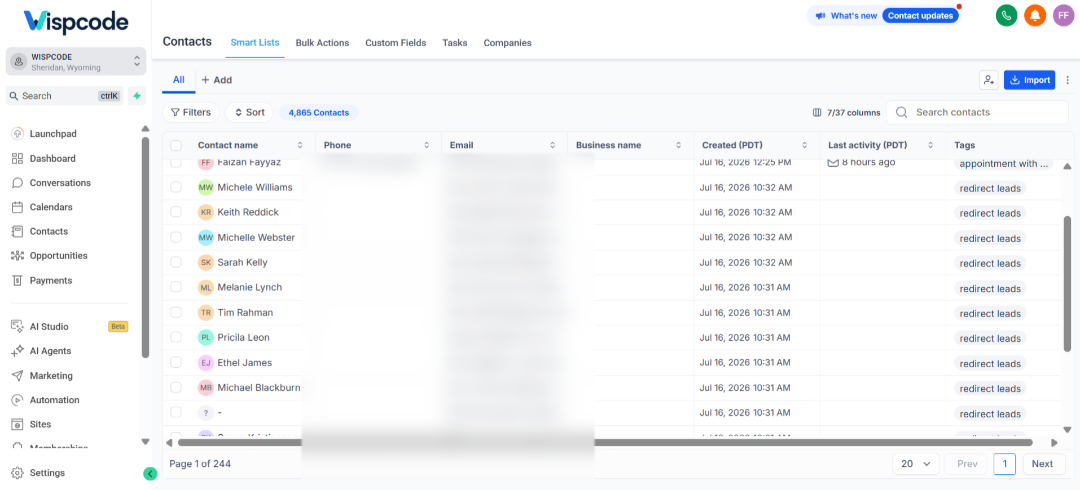Image resolution: width=1080 pixels, height=490 pixels.
Task: Open the page size 20 dropdown
Action: tap(915, 464)
